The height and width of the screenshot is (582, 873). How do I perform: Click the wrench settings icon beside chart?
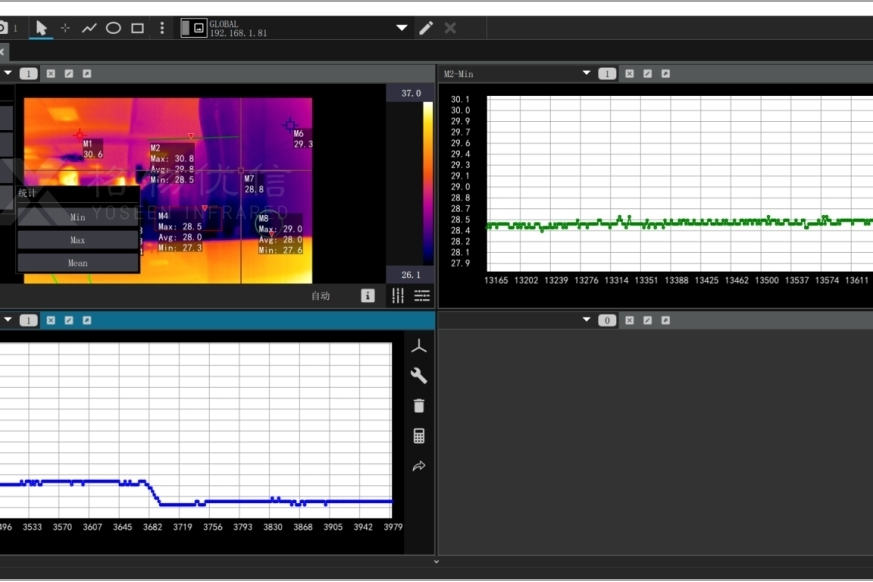[419, 376]
